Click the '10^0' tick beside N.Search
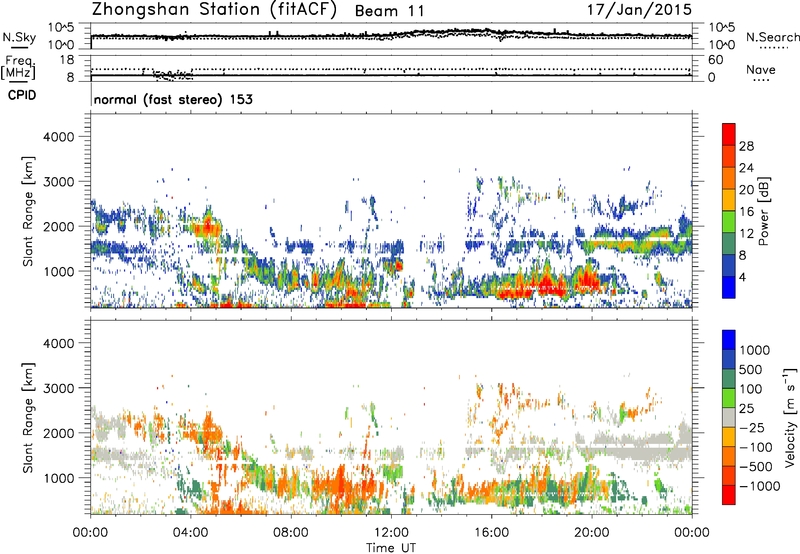 (x=722, y=45)
